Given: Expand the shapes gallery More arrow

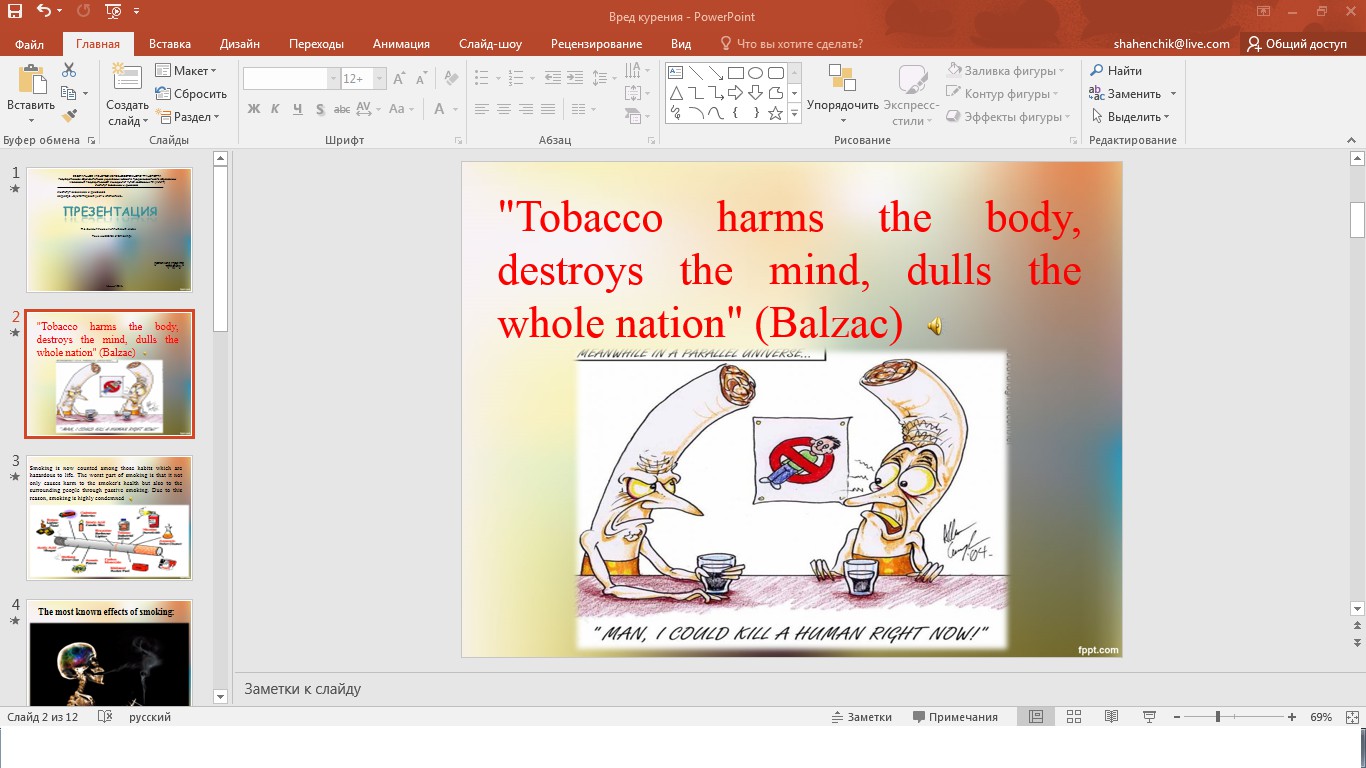Looking at the screenshot, I should (x=795, y=114).
